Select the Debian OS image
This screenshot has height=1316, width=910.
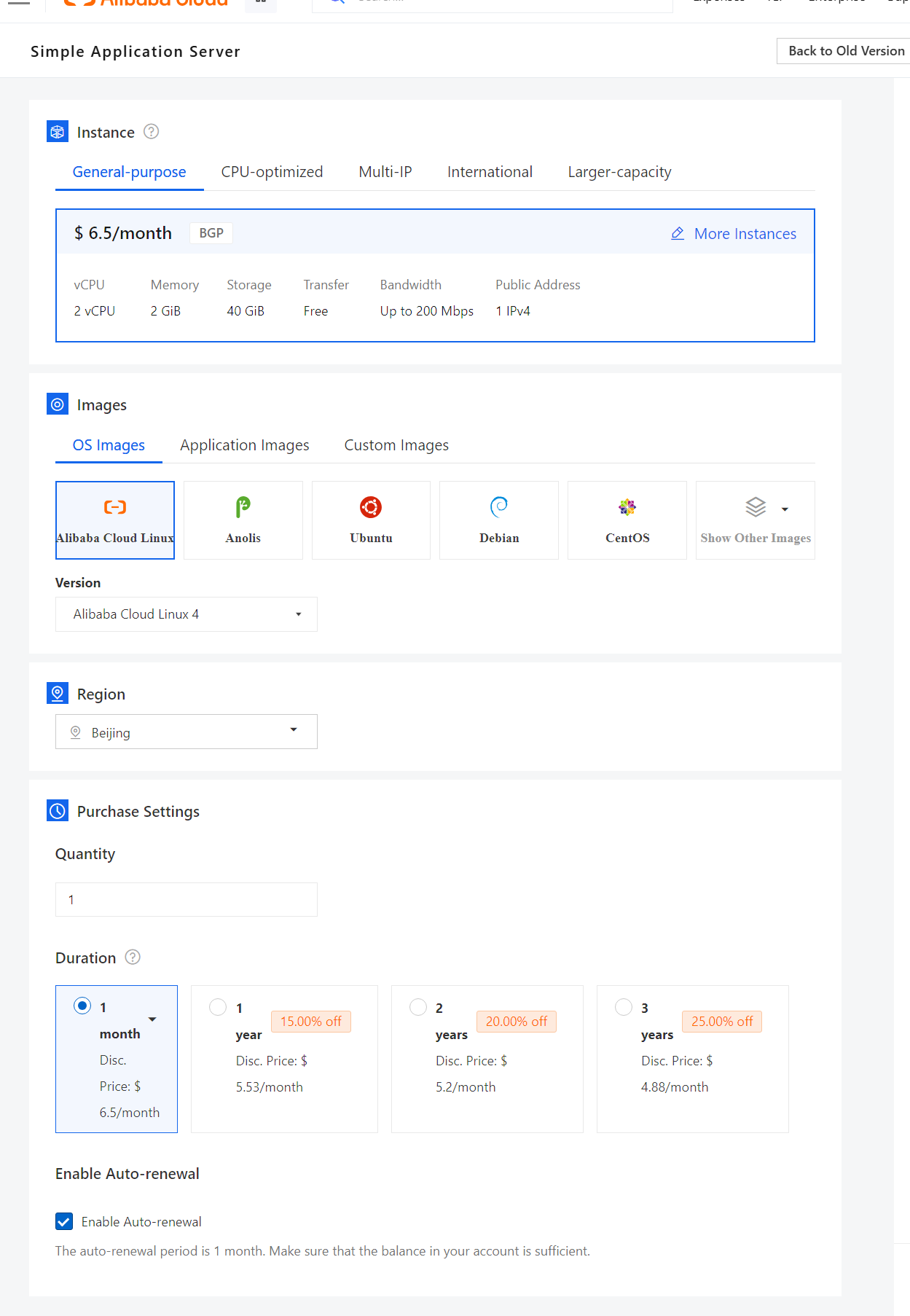point(499,520)
